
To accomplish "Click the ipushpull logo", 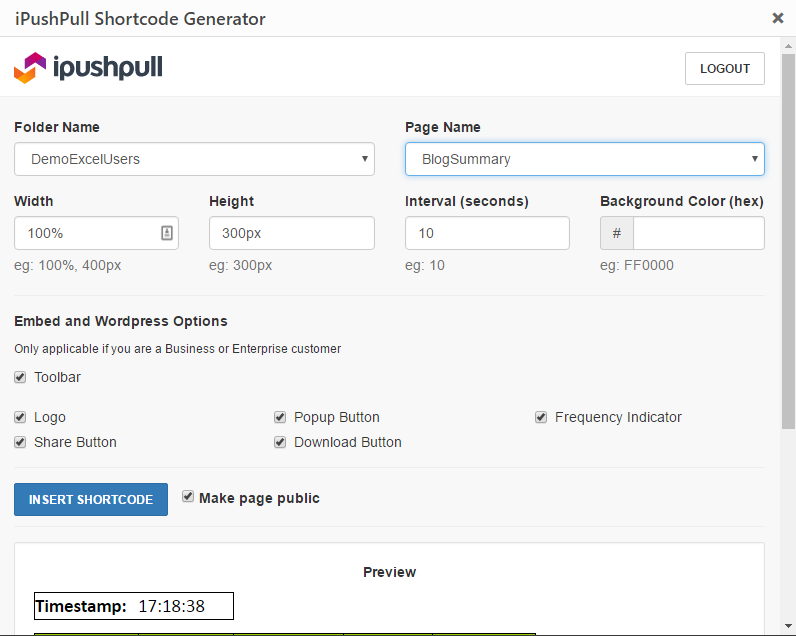I will pos(88,68).
